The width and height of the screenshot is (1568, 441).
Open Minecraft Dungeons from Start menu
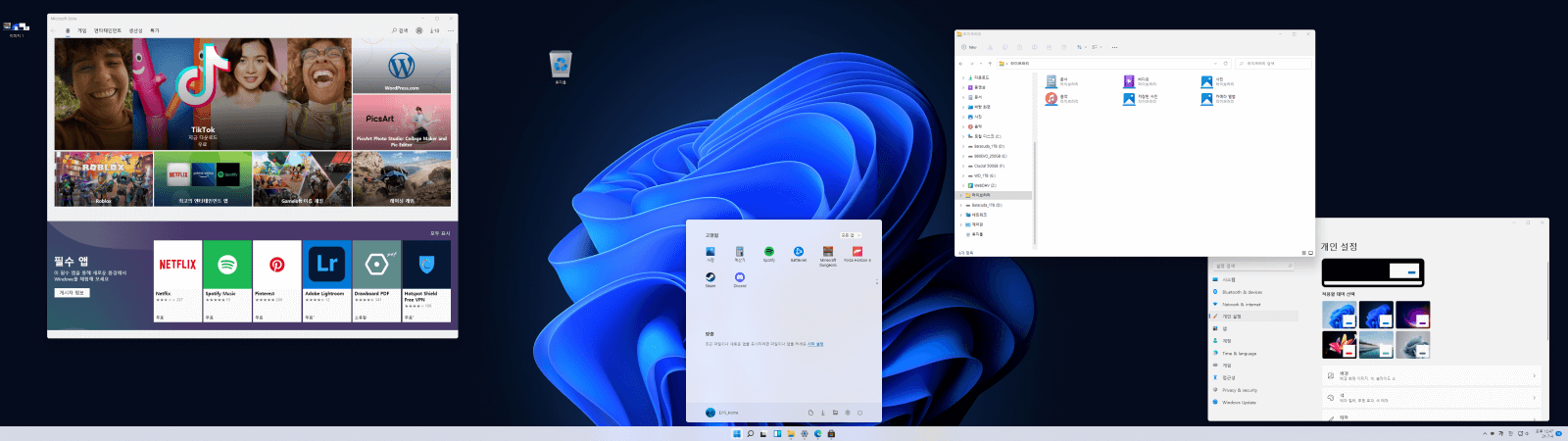(x=828, y=255)
